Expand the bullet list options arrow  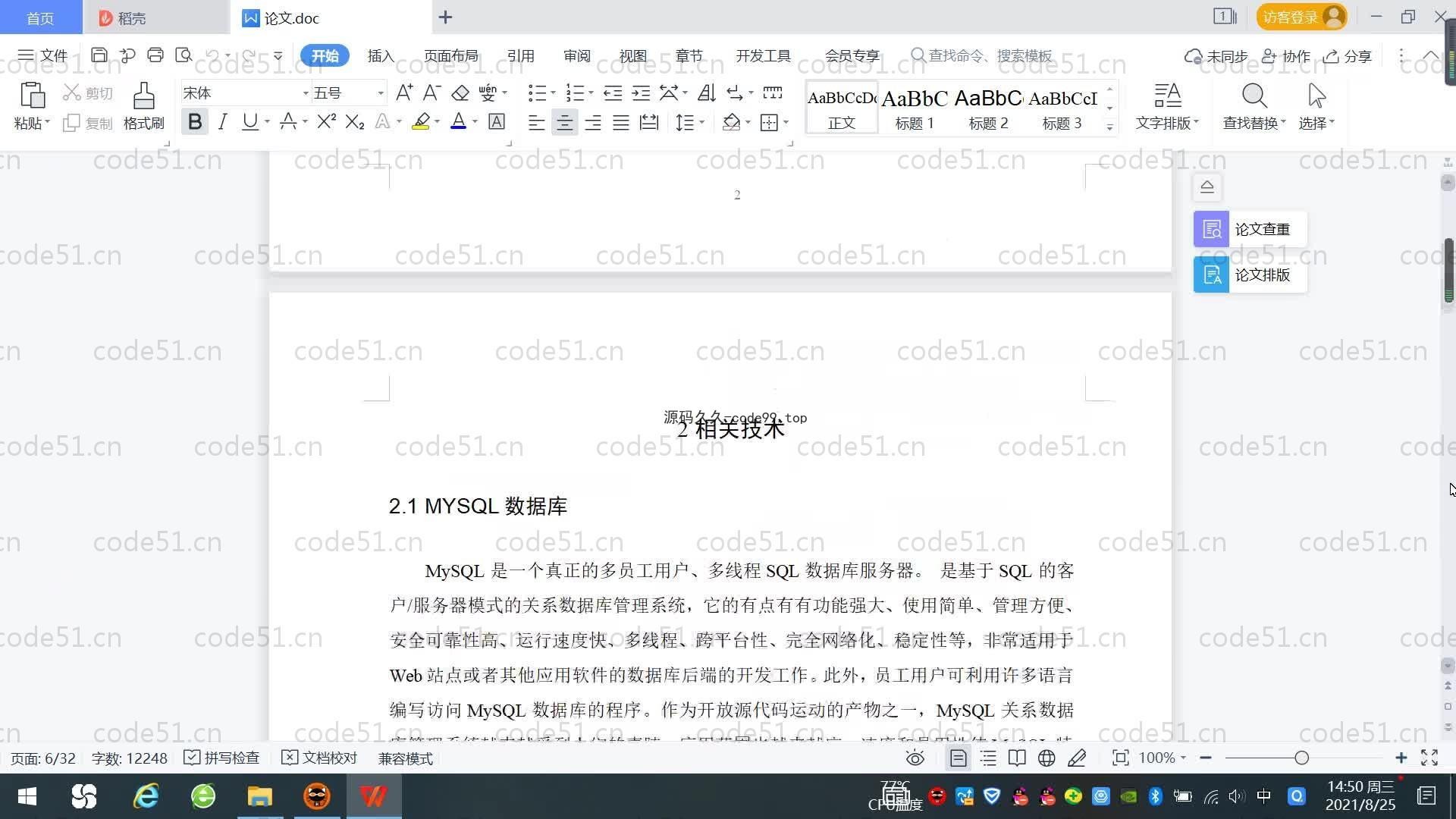(553, 93)
